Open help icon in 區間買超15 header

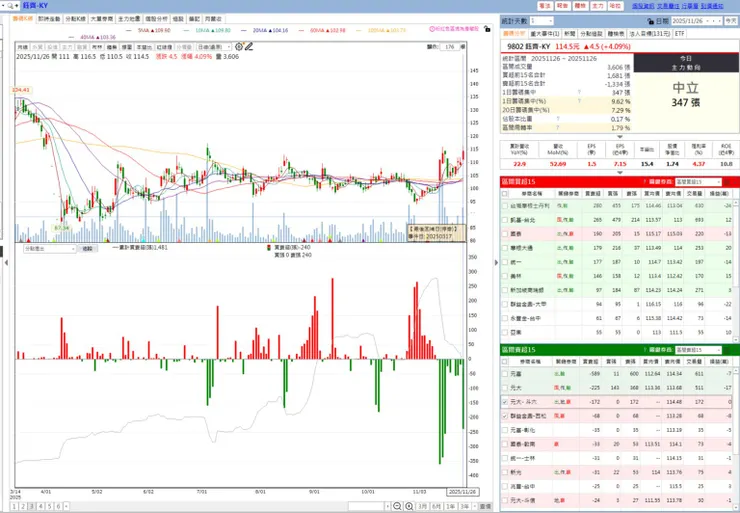pos(645,182)
